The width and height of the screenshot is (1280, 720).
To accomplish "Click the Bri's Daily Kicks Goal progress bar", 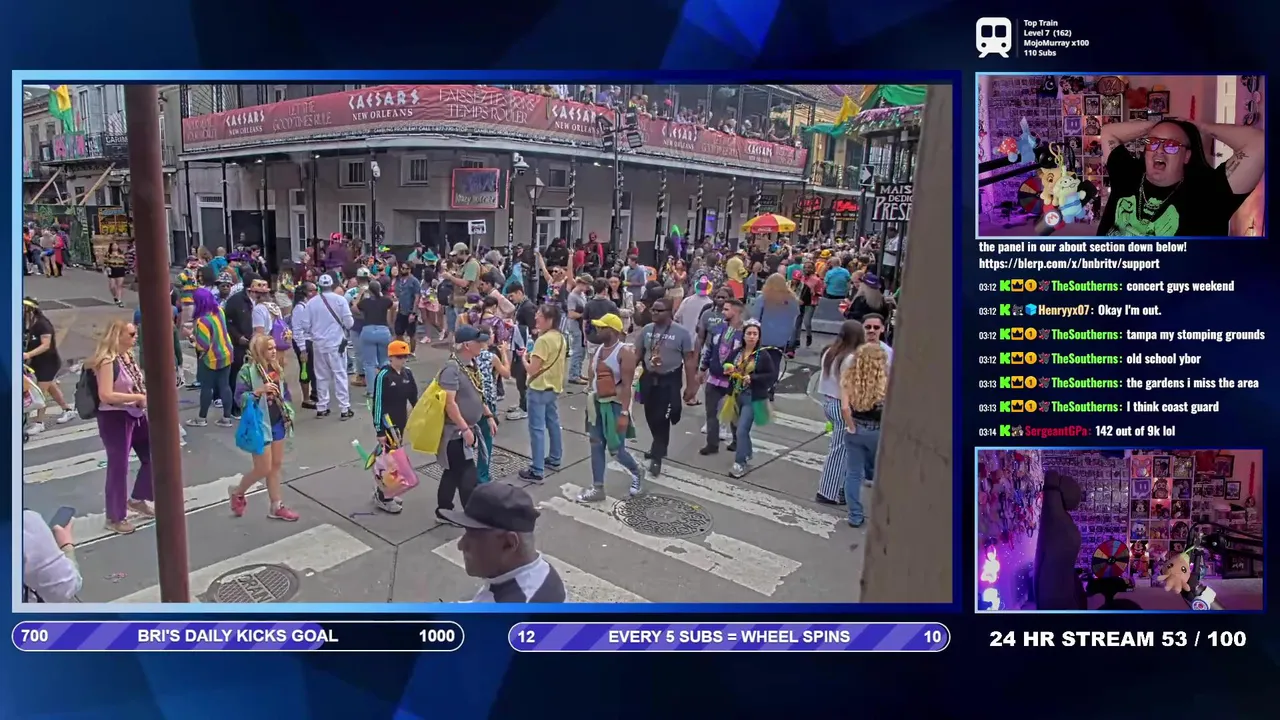I will coord(238,636).
